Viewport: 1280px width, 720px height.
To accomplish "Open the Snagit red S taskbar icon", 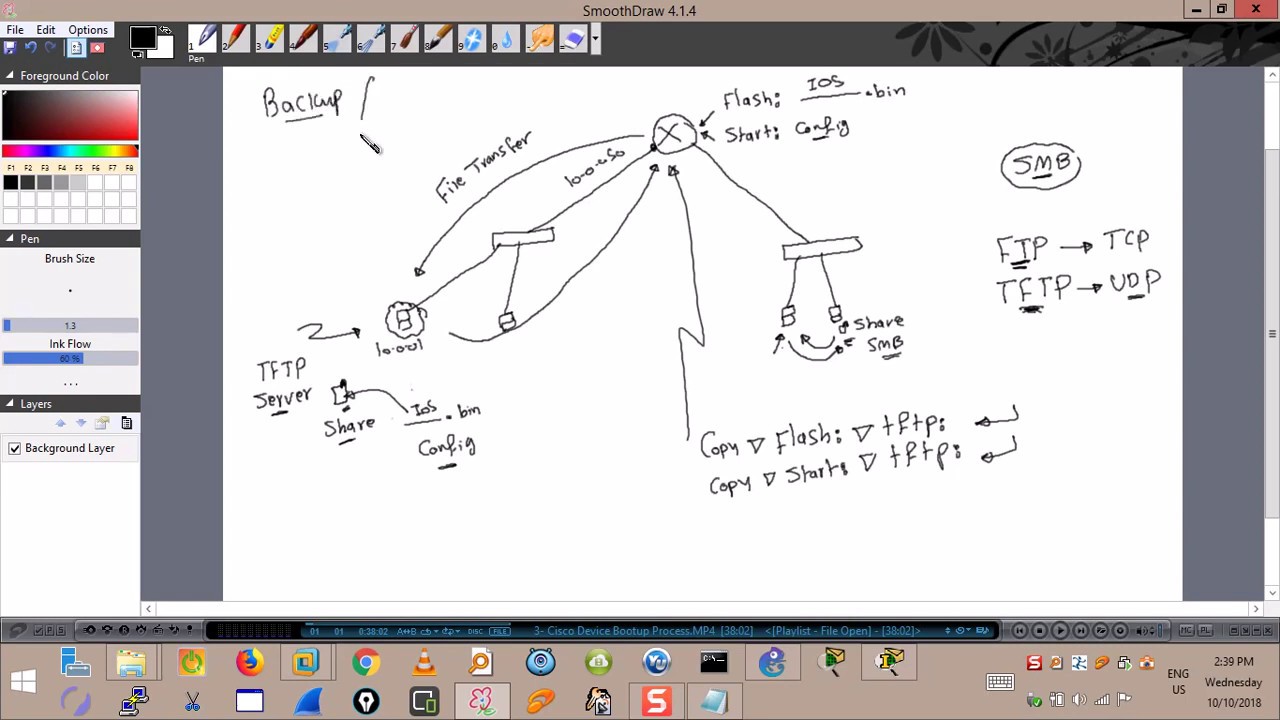I will (x=656, y=701).
